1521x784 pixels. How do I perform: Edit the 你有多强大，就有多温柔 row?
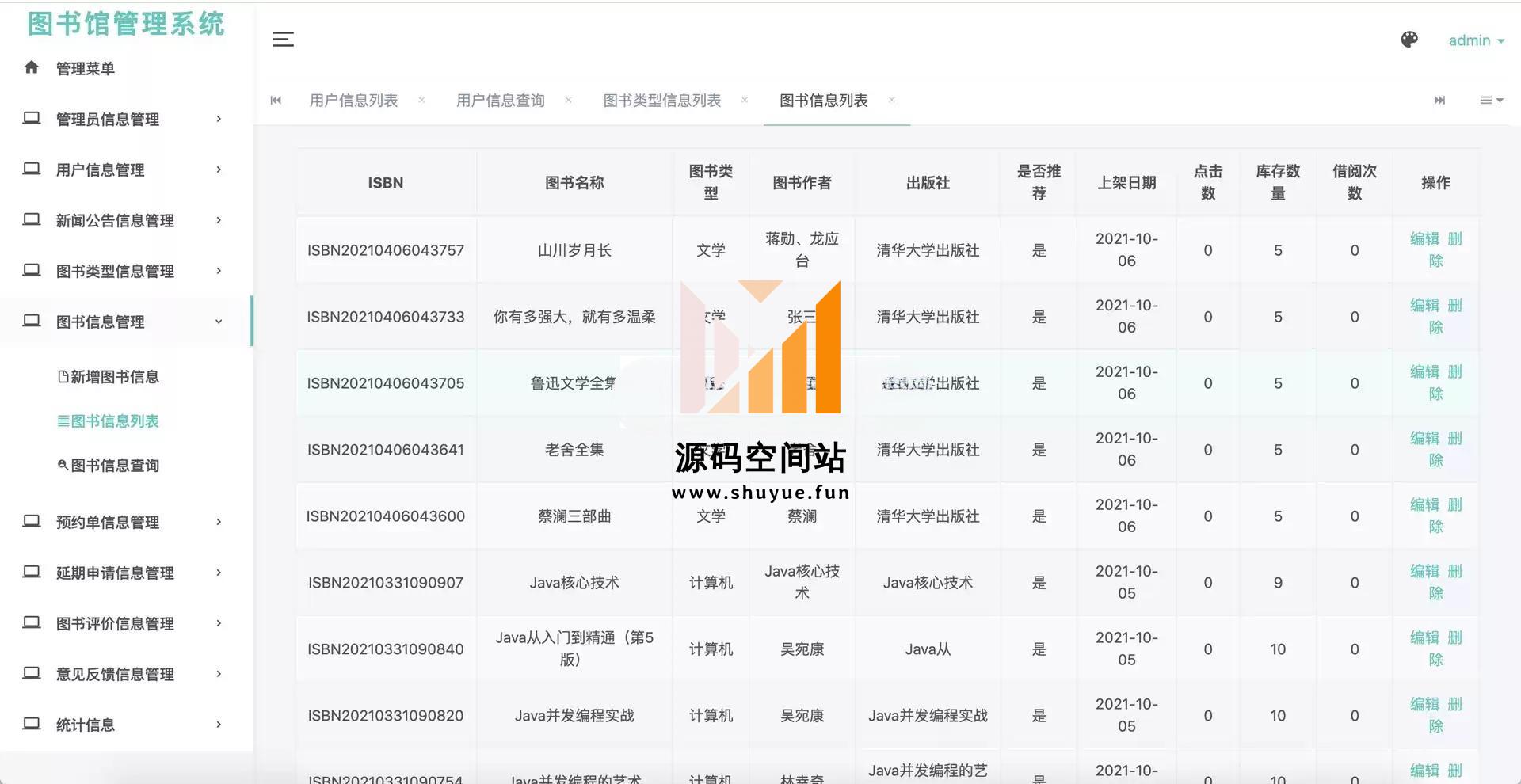point(1424,305)
